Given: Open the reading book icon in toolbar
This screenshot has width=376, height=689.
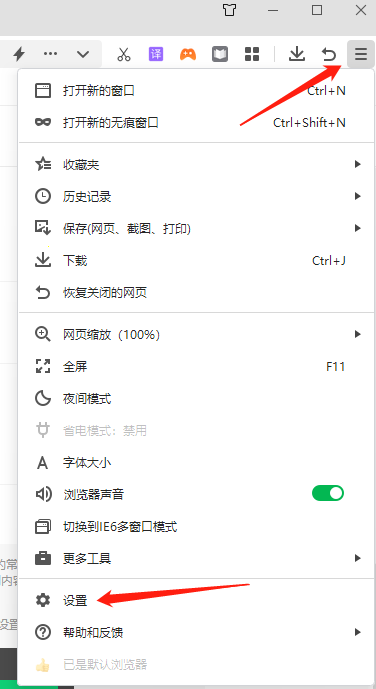Looking at the screenshot, I should click(x=220, y=54).
